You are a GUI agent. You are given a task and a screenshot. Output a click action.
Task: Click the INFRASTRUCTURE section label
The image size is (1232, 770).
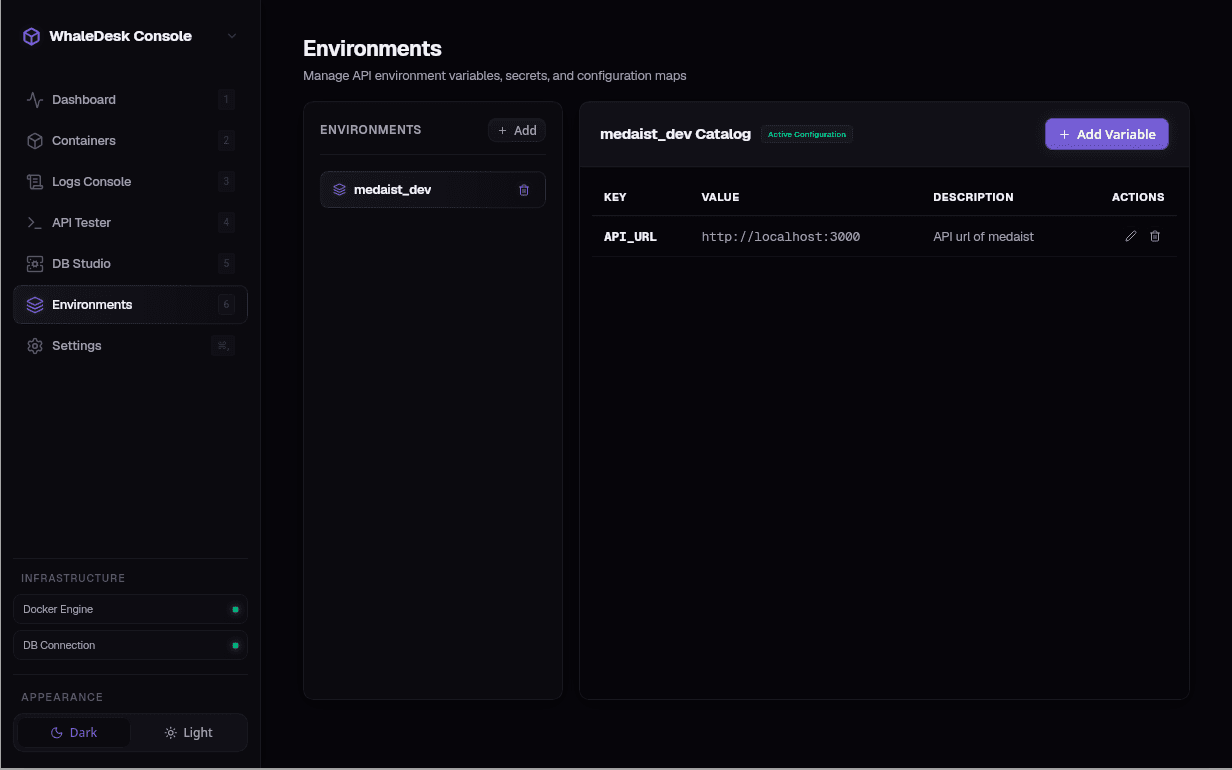point(73,578)
